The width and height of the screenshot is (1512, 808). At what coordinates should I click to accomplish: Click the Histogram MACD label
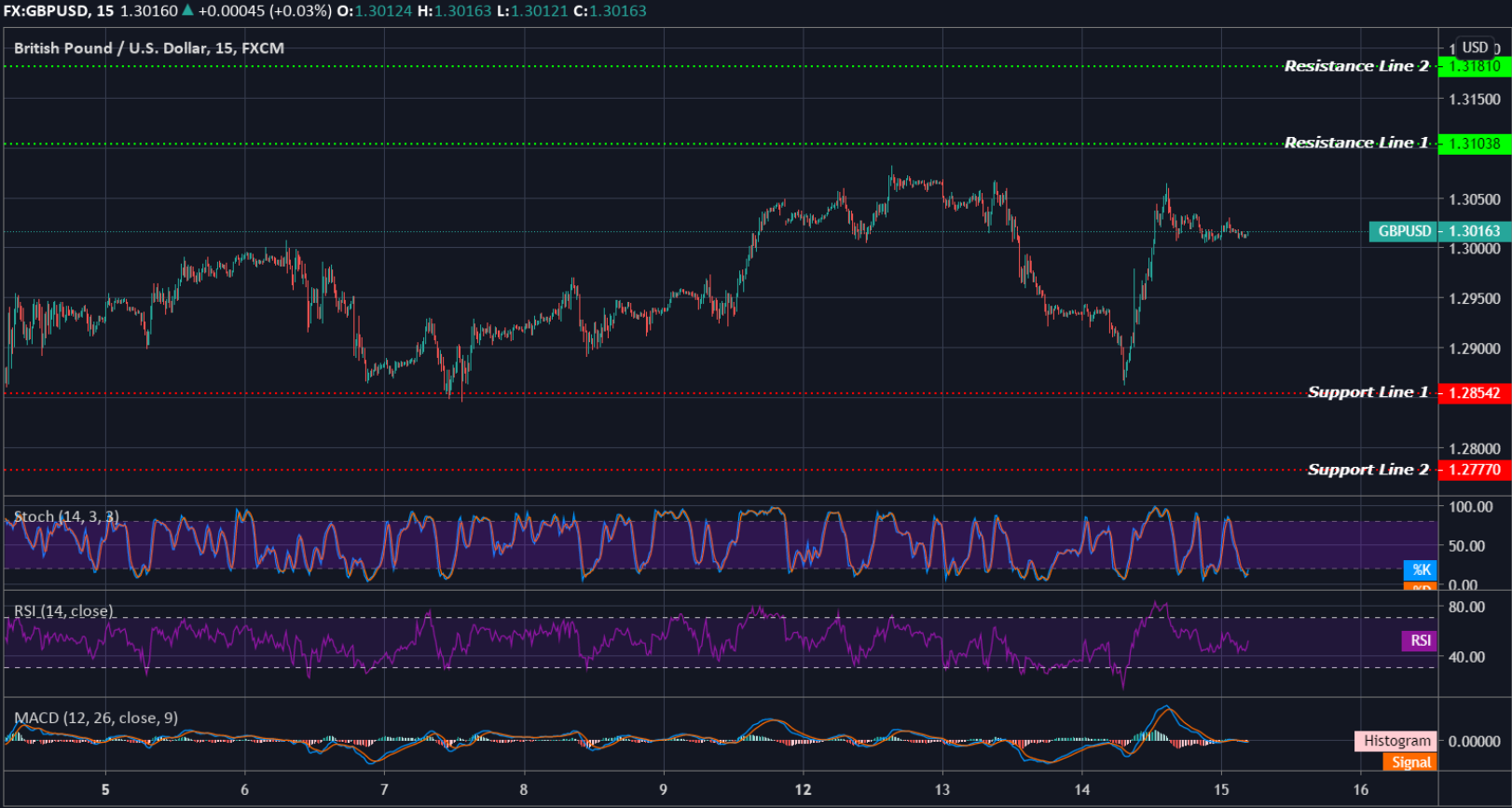pos(1395,741)
